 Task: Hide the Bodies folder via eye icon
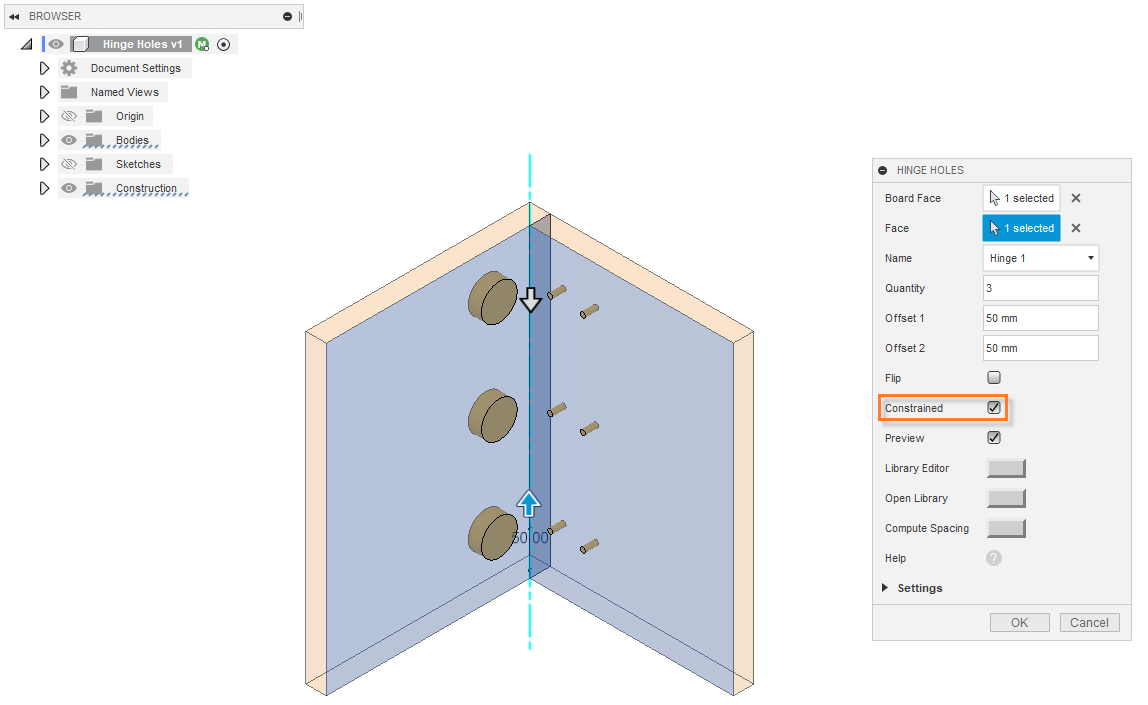[x=69, y=140]
